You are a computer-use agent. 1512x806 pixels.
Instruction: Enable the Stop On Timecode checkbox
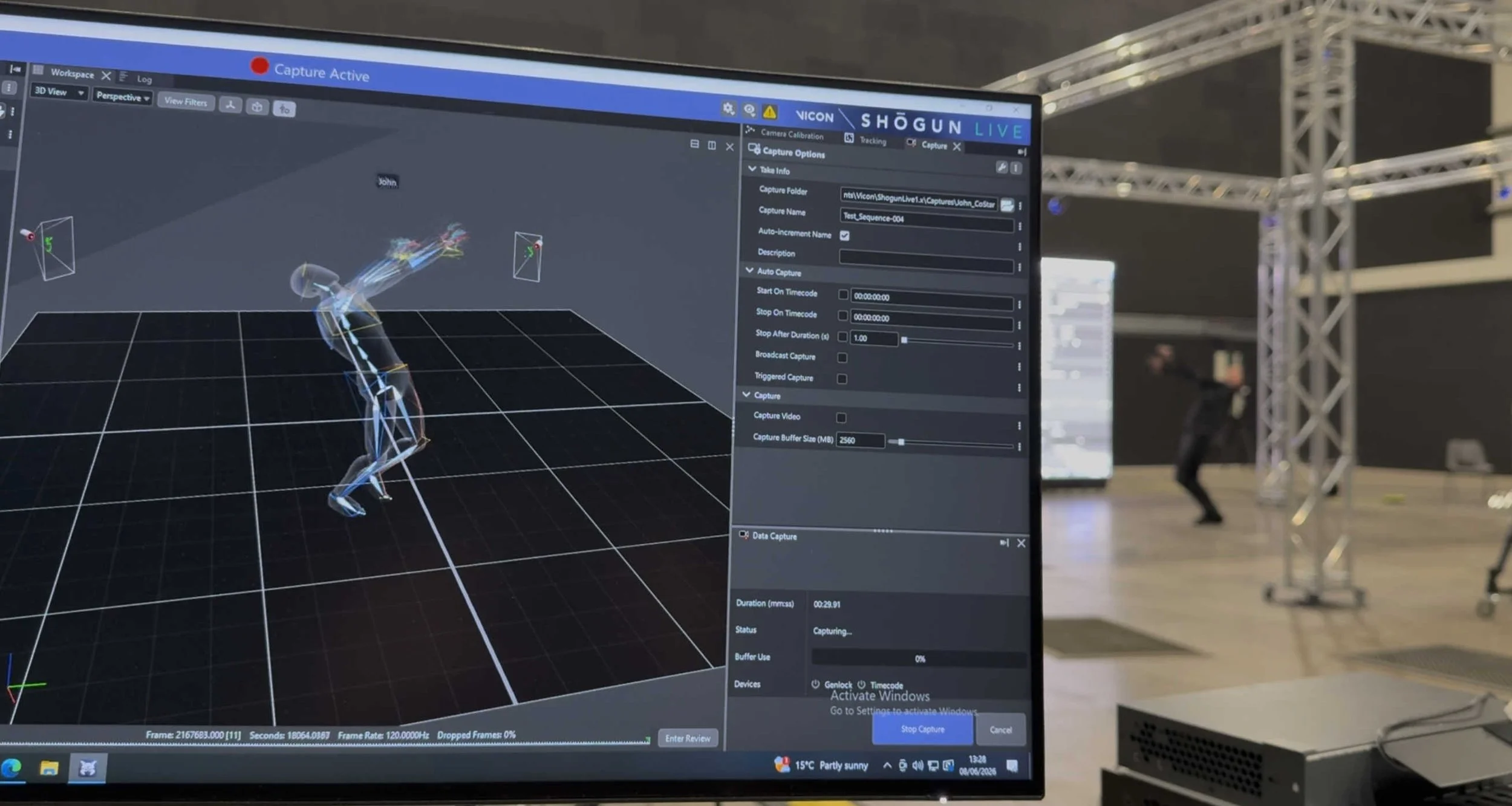pyautogui.click(x=843, y=316)
